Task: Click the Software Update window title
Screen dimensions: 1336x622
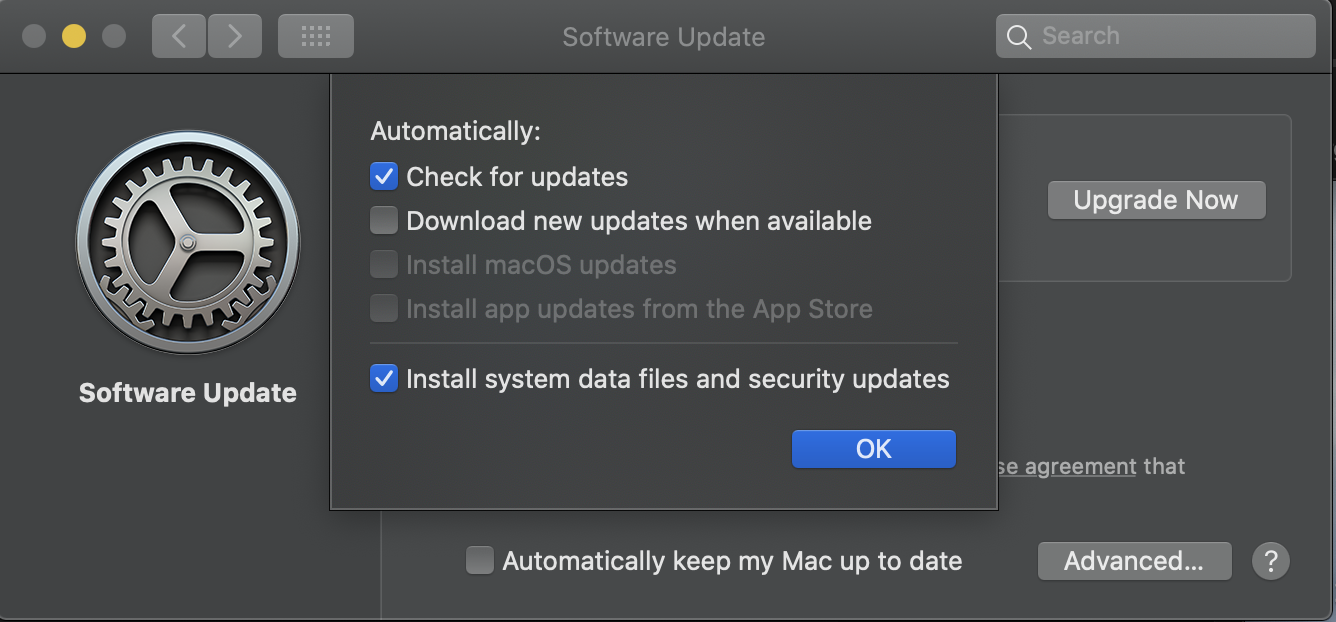Action: (664, 37)
